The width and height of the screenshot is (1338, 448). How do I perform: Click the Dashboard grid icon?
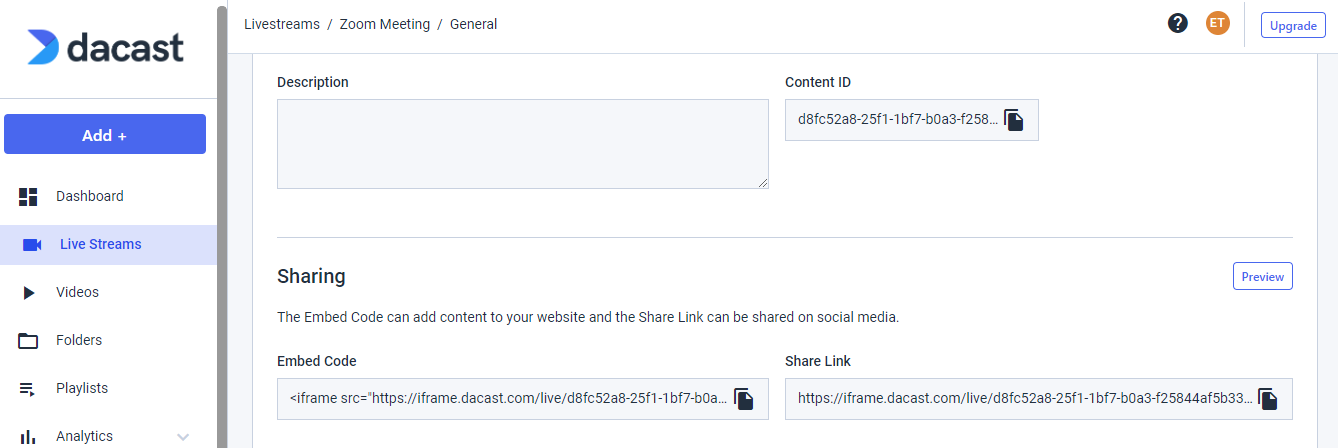click(x=28, y=197)
